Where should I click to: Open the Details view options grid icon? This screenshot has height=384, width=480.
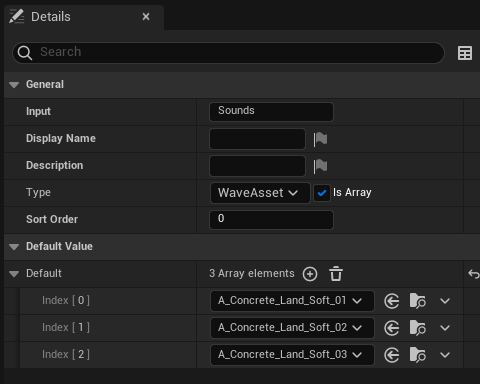(465, 53)
